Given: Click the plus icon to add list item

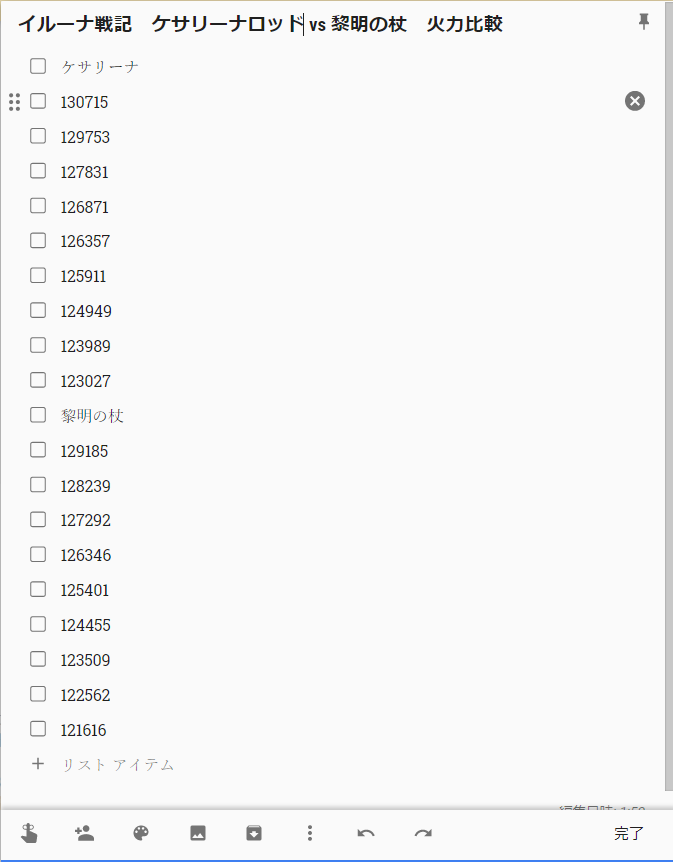Looking at the screenshot, I should (x=38, y=764).
